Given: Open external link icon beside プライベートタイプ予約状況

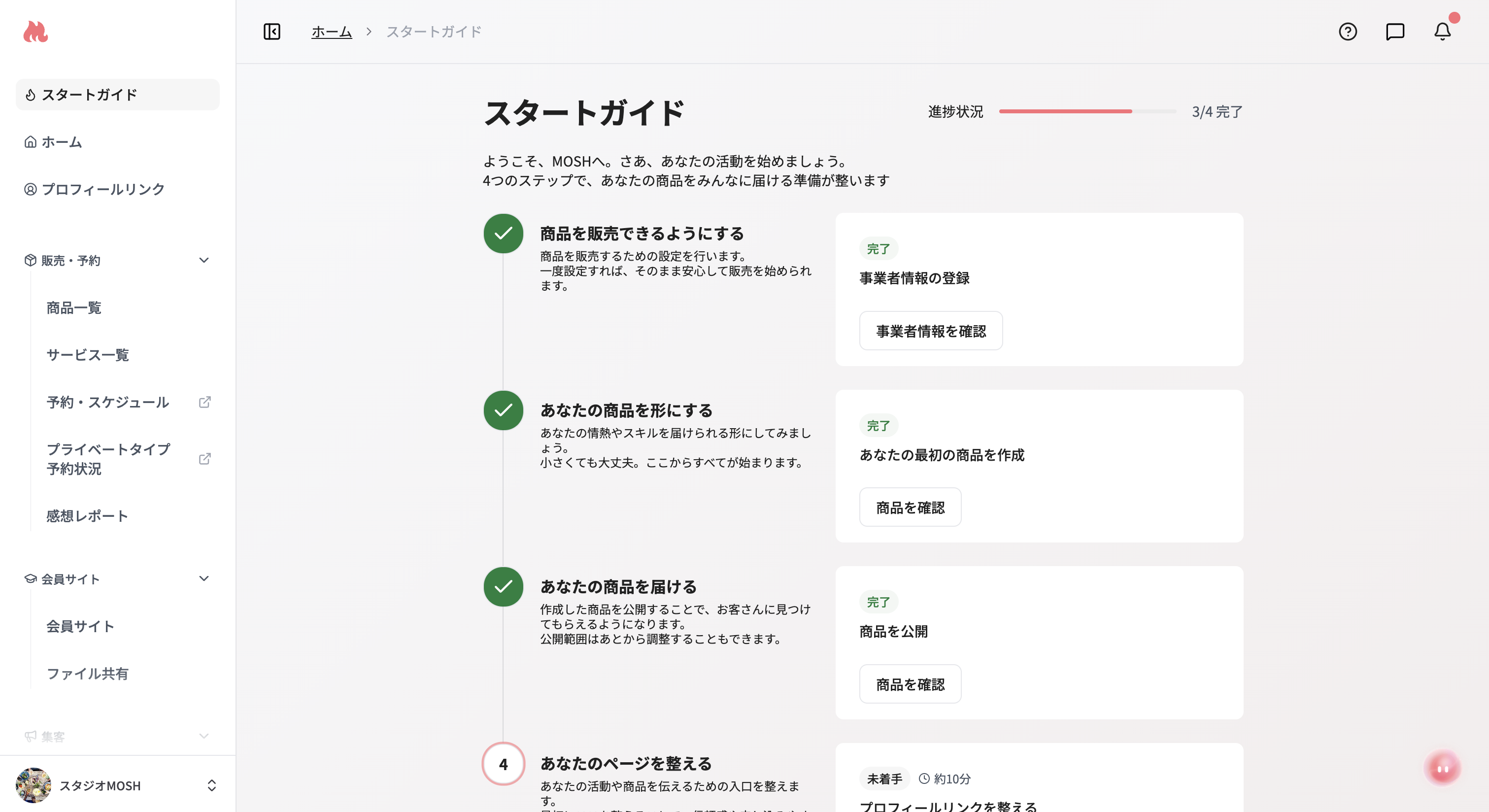Looking at the screenshot, I should tap(204, 459).
